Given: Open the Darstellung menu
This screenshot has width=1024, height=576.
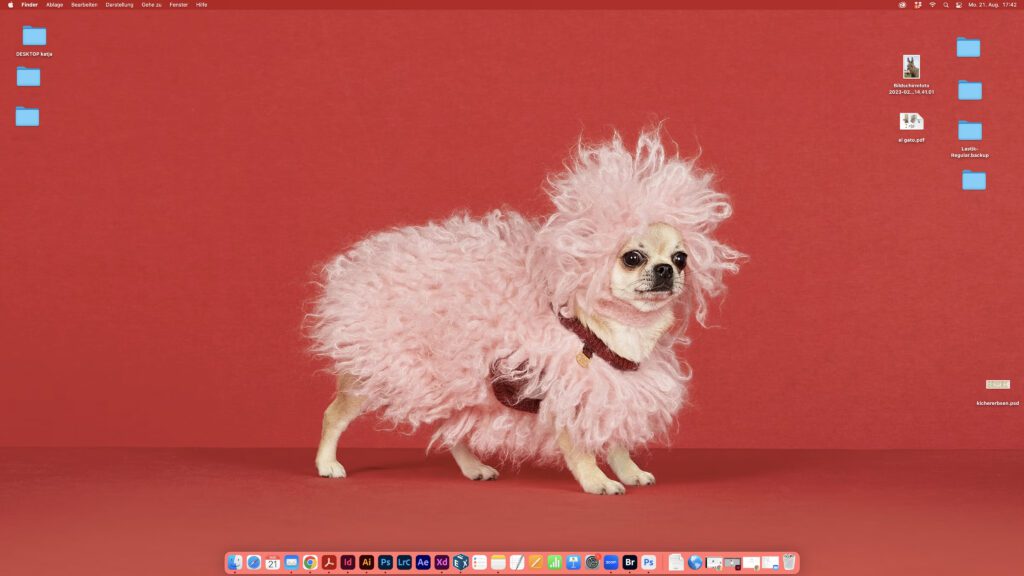Looking at the screenshot, I should [119, 5].
